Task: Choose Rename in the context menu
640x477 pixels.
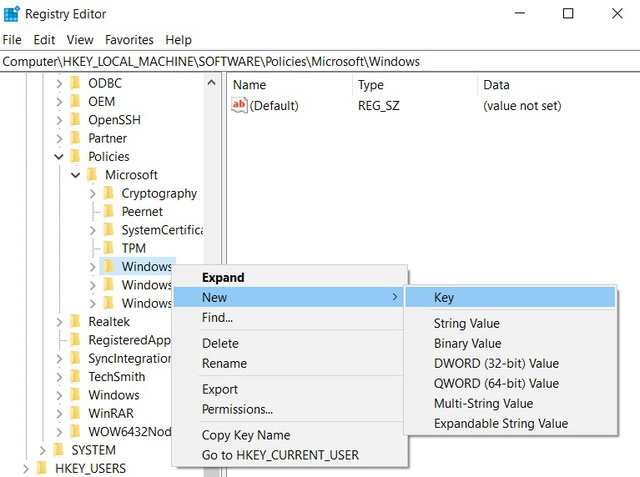Action: (290, 363)
